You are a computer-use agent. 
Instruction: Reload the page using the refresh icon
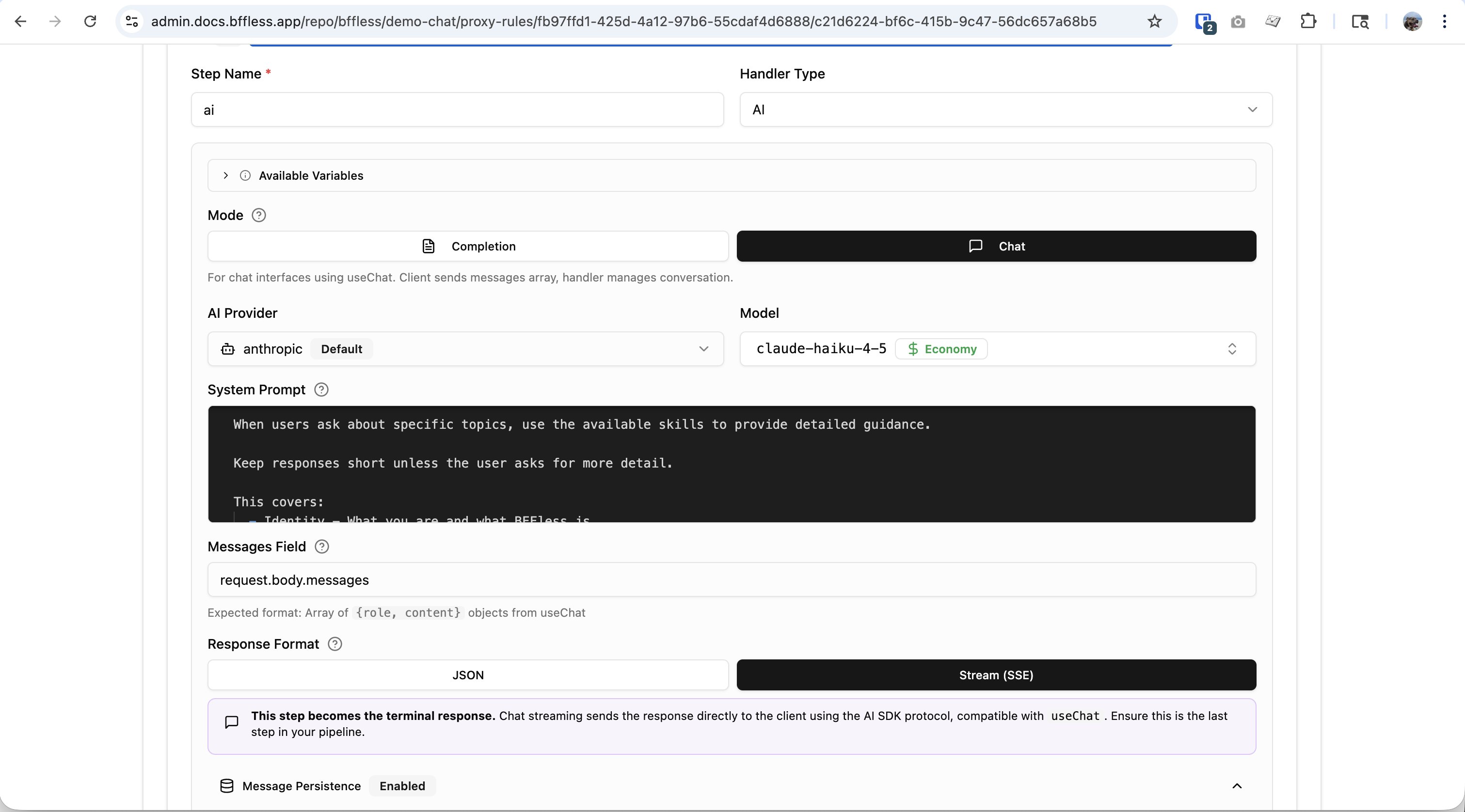pyautogui.click(x=90, y=22)
